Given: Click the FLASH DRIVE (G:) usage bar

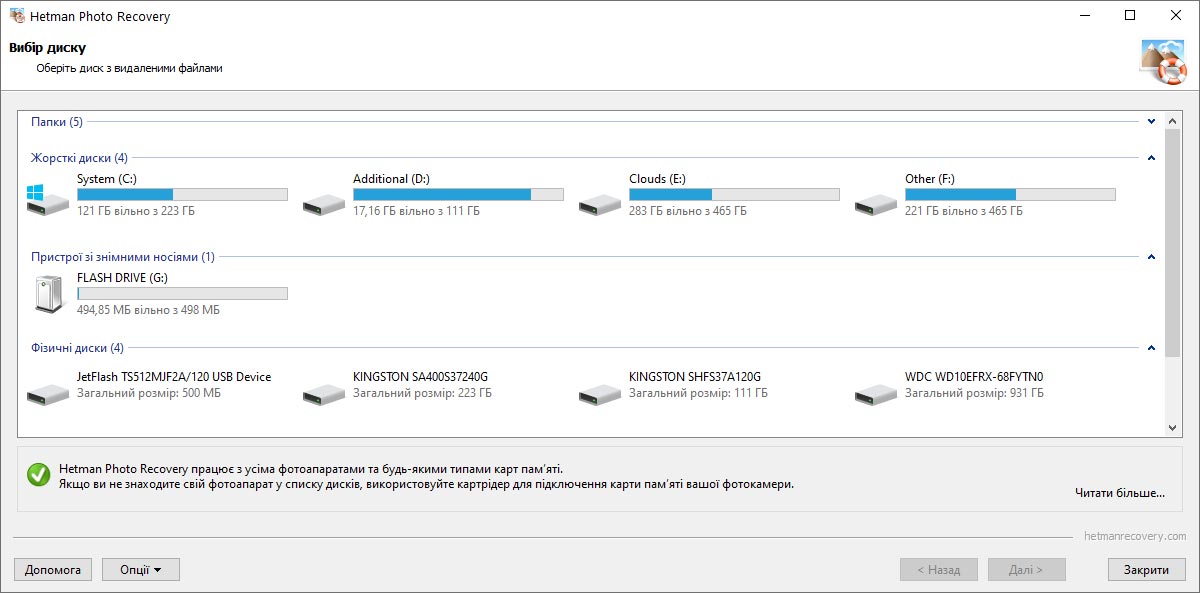Looking at the screenshot, I should [182, 293].
